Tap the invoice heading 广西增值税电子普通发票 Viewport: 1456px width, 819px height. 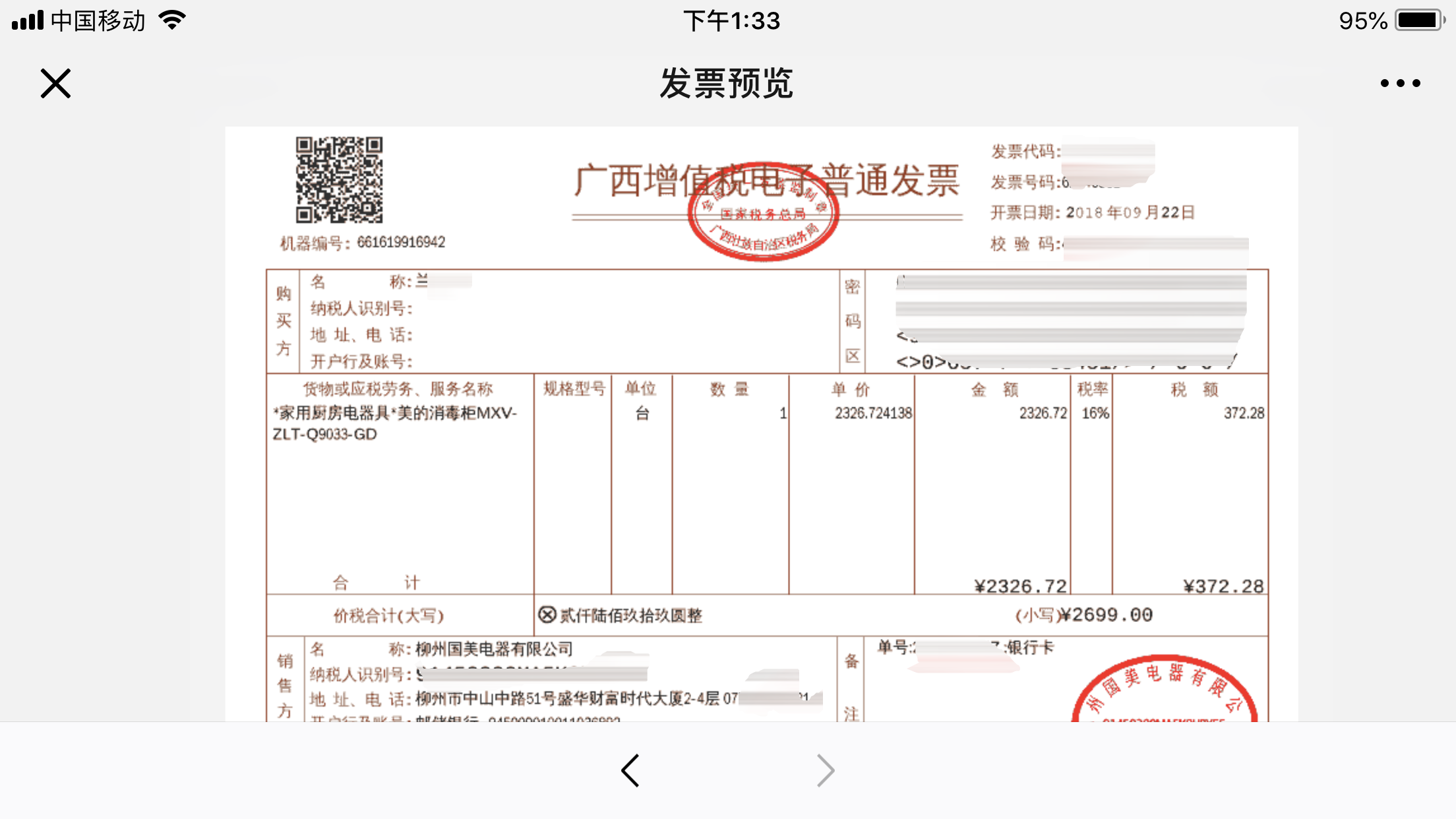(767, 180)
